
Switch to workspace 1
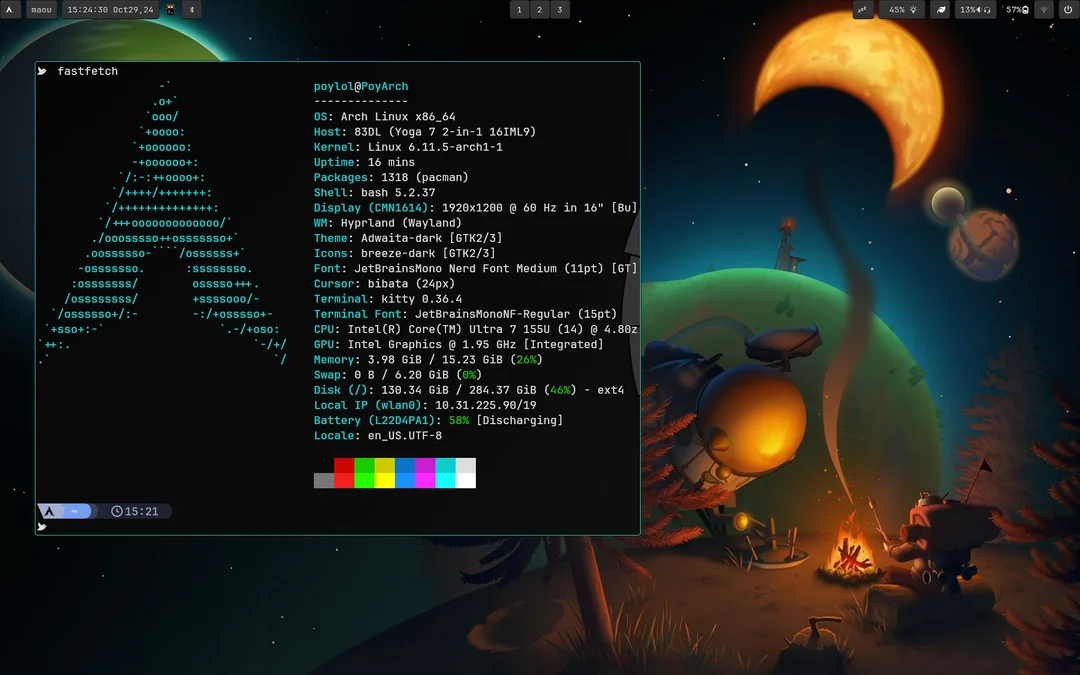pyautogui.click(x=519, y=10)
